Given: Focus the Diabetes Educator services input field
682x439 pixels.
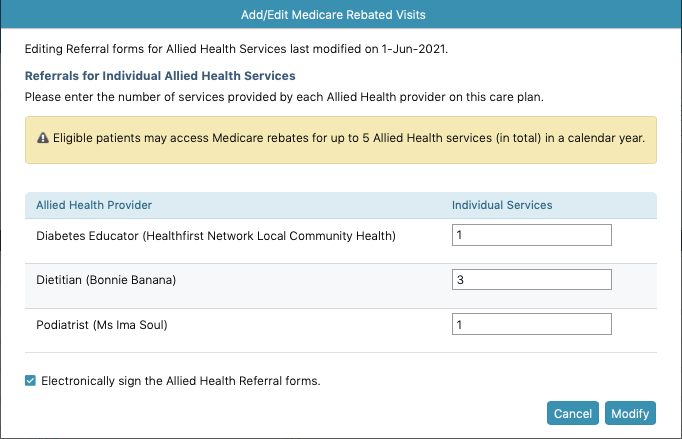Looking at the screenshot, I should pos(532,235).
